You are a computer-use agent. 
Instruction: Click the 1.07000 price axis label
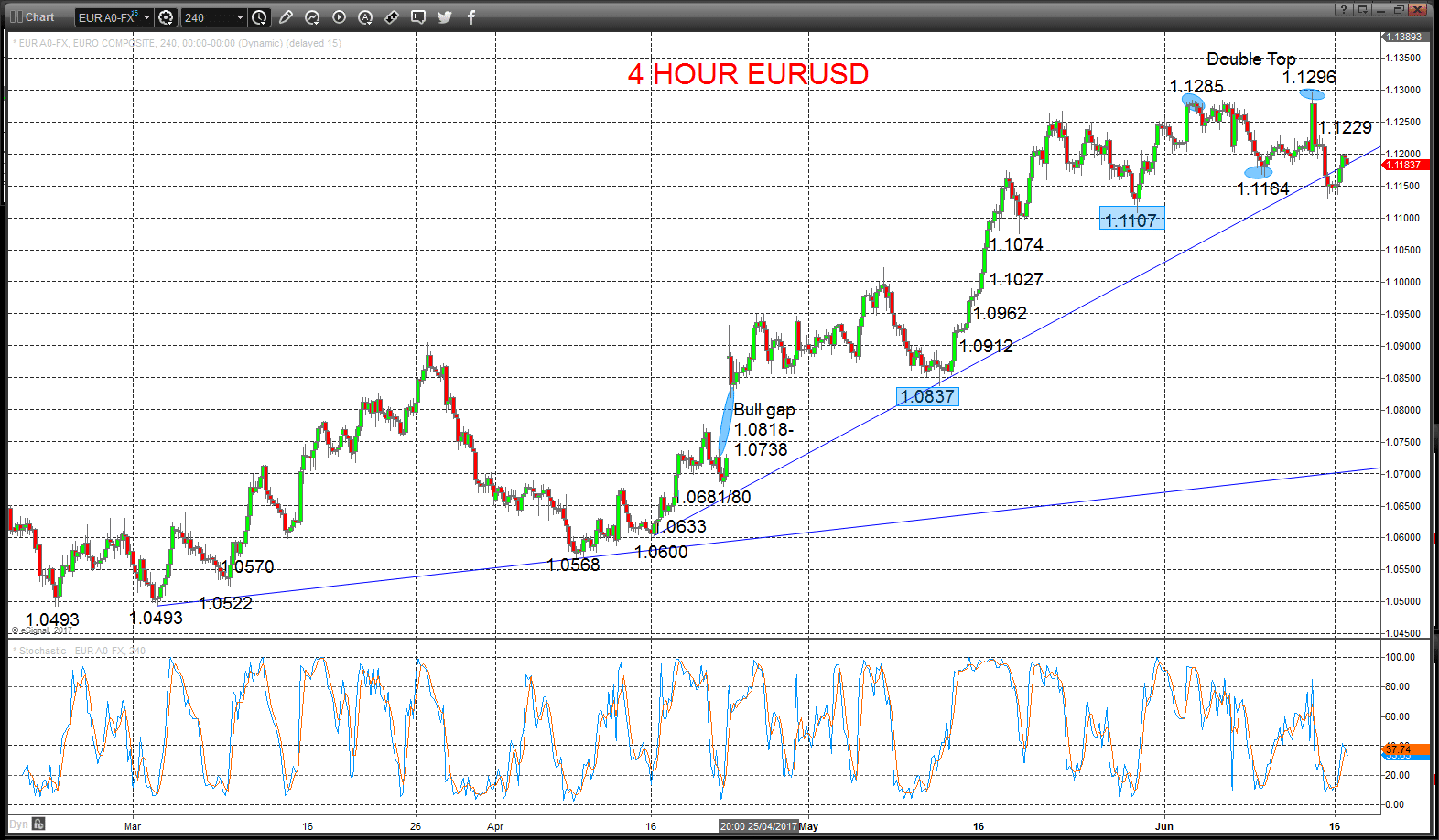click(1402, 474)
